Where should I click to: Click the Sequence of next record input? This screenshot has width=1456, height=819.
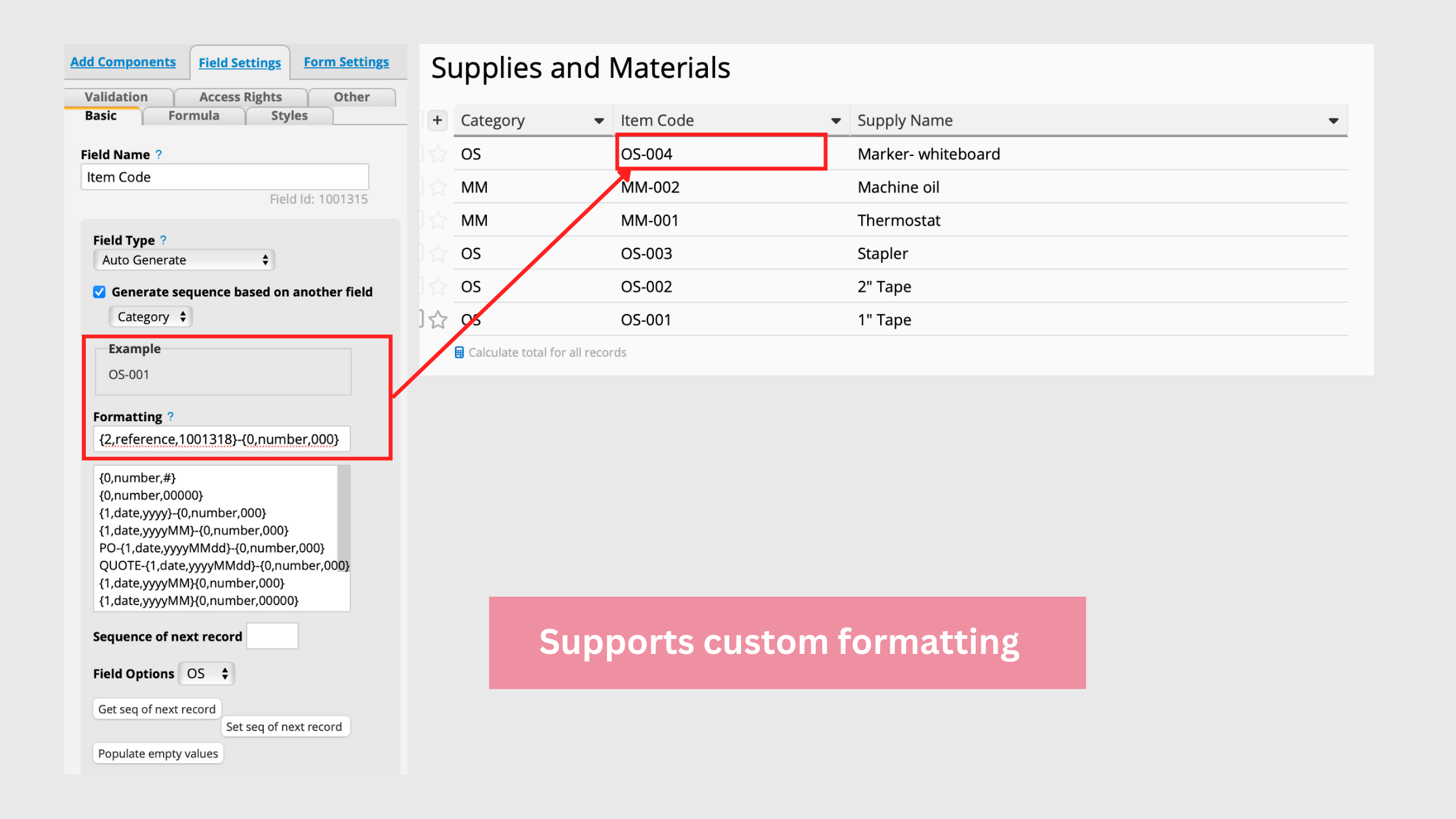coord(272,636)
